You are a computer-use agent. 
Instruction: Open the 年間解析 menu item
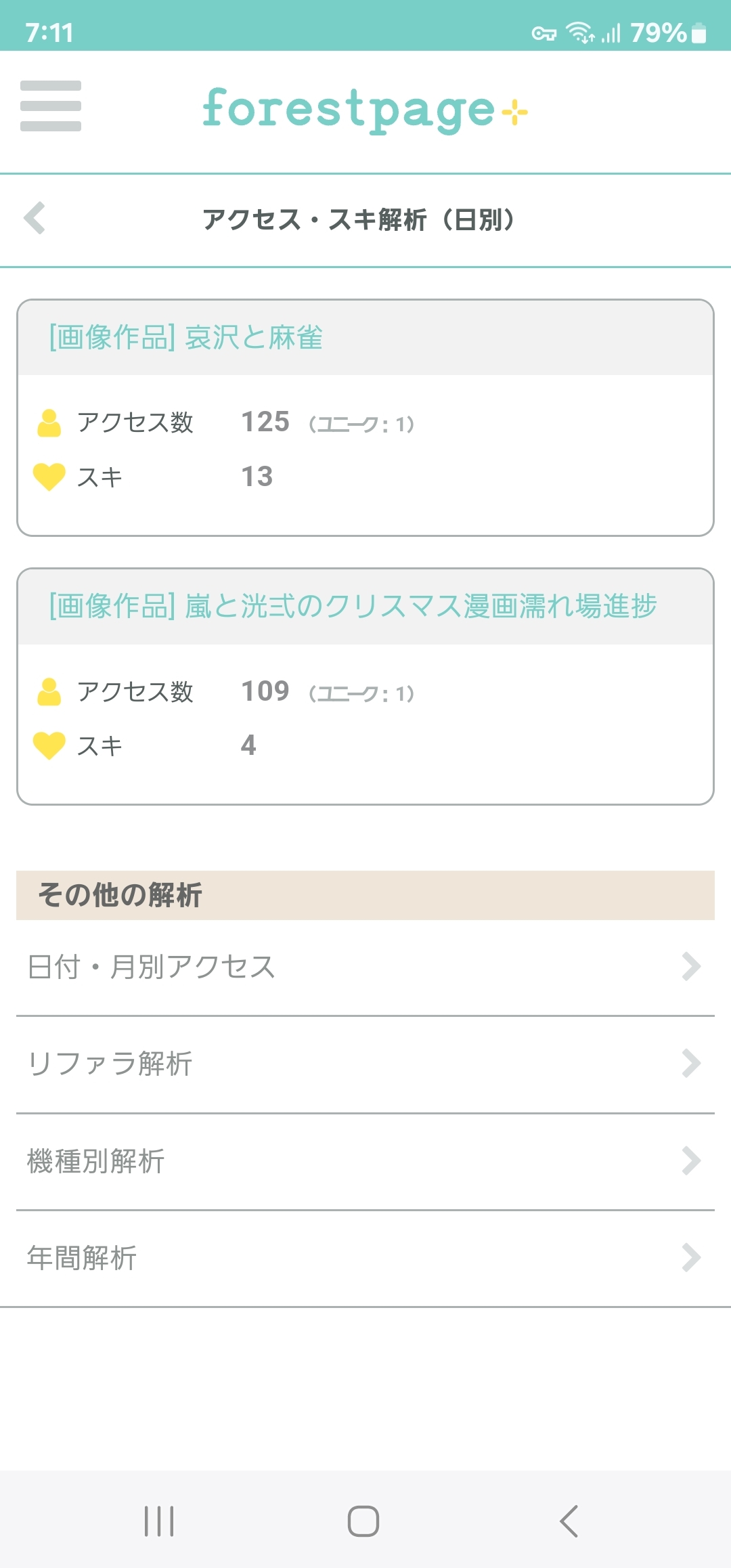[x=82, y=1258]
